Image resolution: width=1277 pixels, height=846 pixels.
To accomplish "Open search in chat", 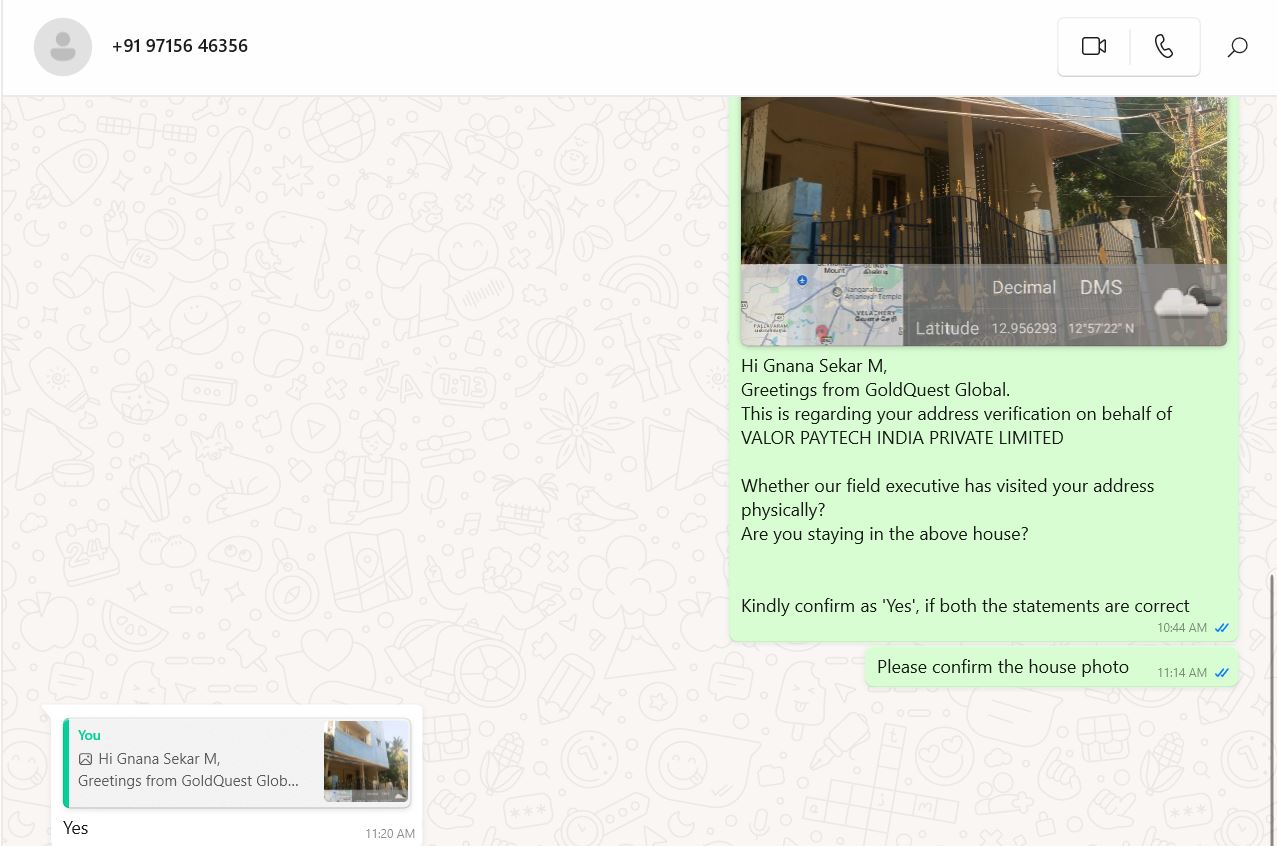I will click(x=1237, y=47).
